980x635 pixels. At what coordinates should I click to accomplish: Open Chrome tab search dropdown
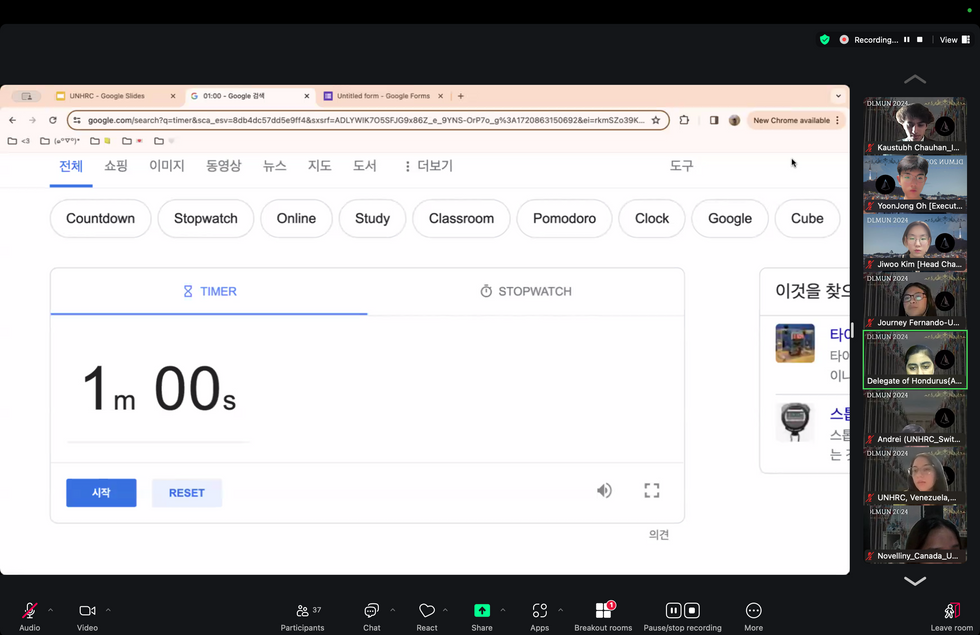[838, 96]
